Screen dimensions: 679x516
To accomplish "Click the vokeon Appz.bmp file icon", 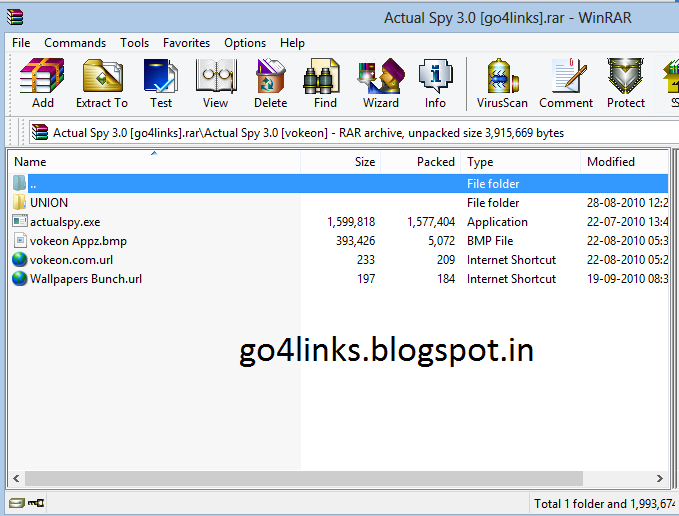I will point(20,240).
